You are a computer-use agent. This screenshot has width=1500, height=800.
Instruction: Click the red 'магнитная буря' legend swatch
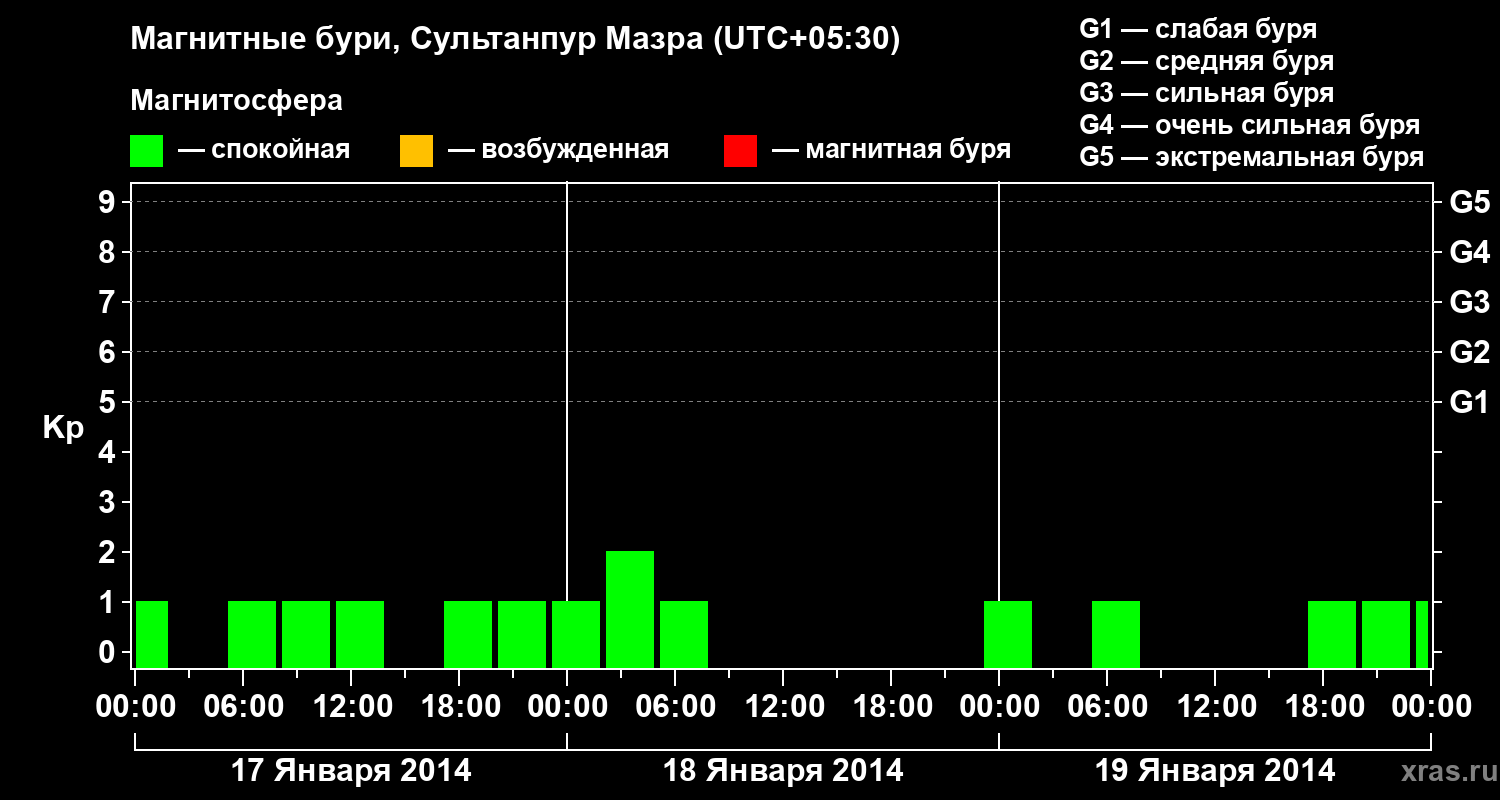click(740, 151)
